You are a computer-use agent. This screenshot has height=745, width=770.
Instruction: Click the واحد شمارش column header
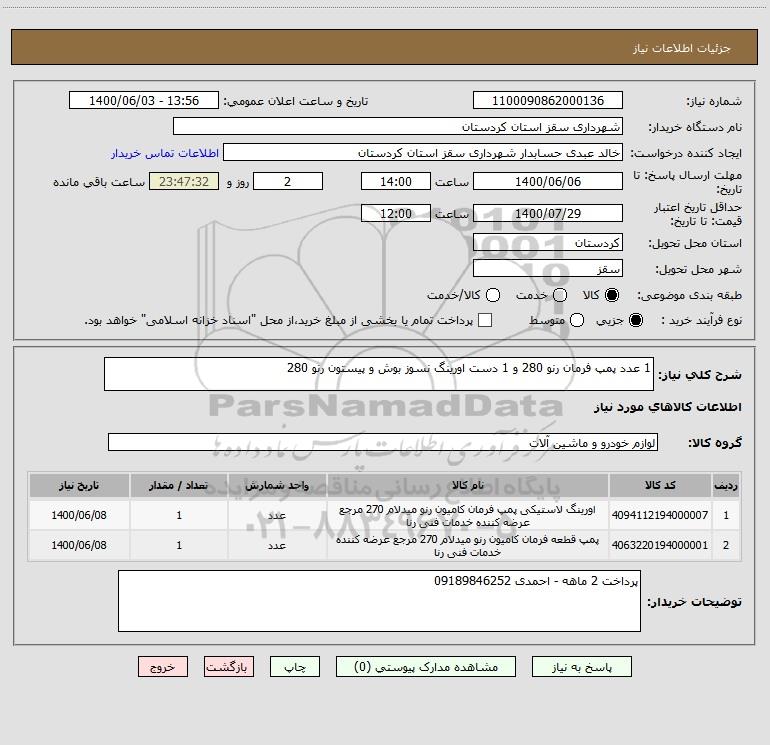click(277, 485)
